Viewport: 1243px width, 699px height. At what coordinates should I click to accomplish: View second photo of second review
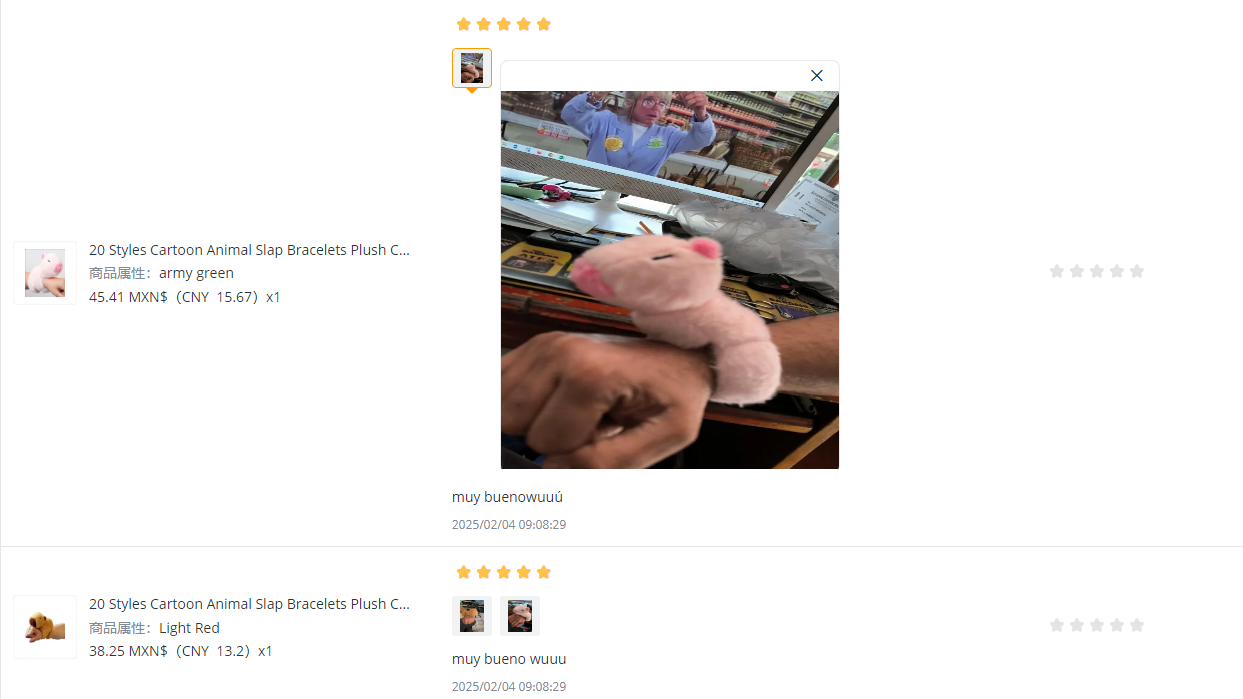[520, 616]
